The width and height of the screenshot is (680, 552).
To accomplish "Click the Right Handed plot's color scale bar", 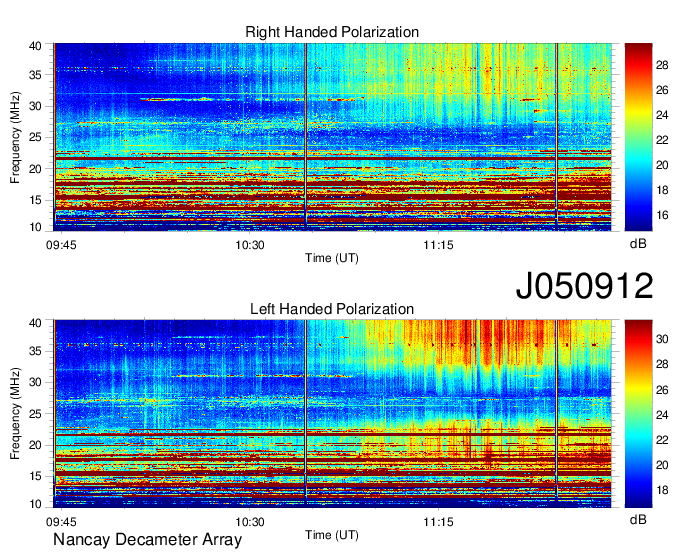I will (638, 137).
